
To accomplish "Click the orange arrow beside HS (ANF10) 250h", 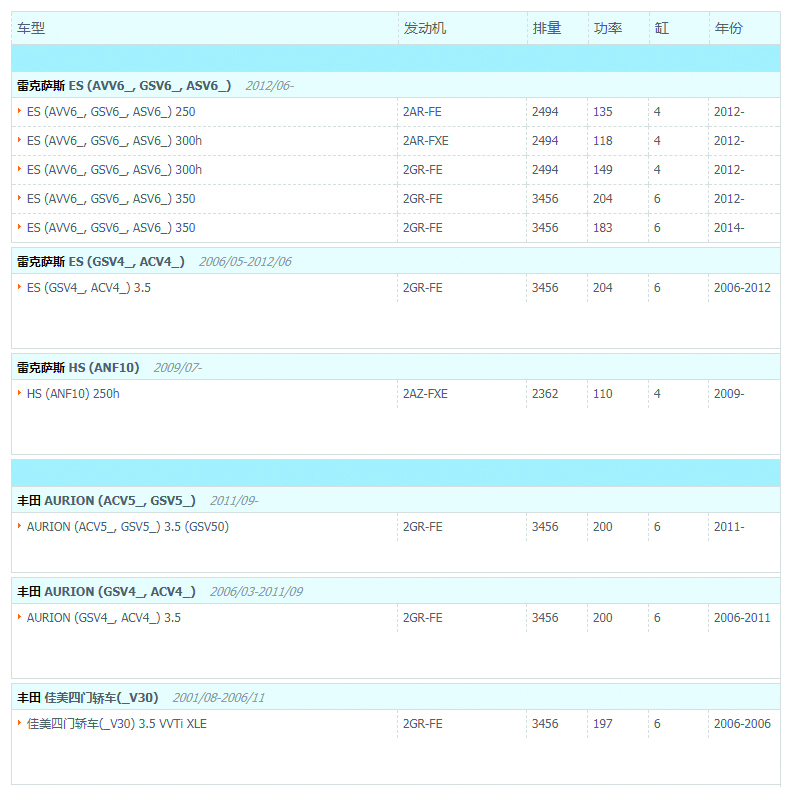I will point(19,392).
